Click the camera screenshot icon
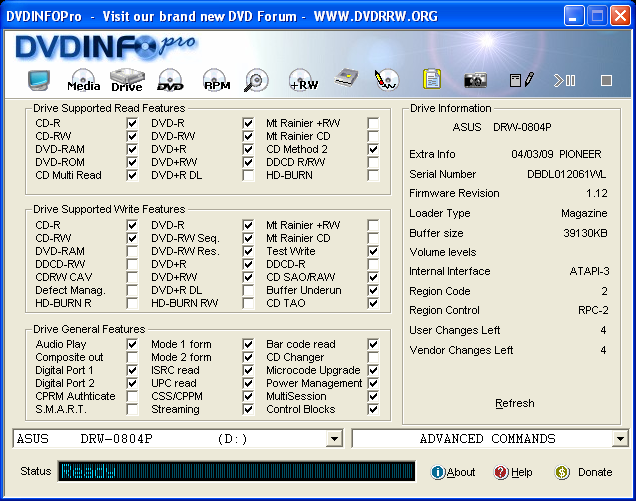Screen dimensions: 636x501 click(475, 80)
